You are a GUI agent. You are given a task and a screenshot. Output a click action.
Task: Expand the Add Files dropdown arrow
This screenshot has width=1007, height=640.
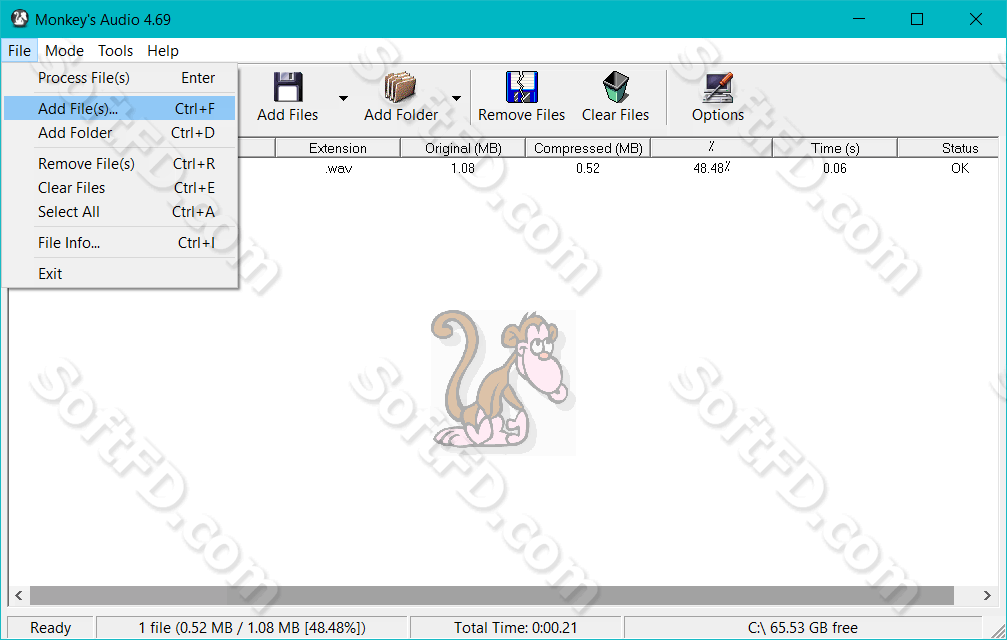point(344,98)
